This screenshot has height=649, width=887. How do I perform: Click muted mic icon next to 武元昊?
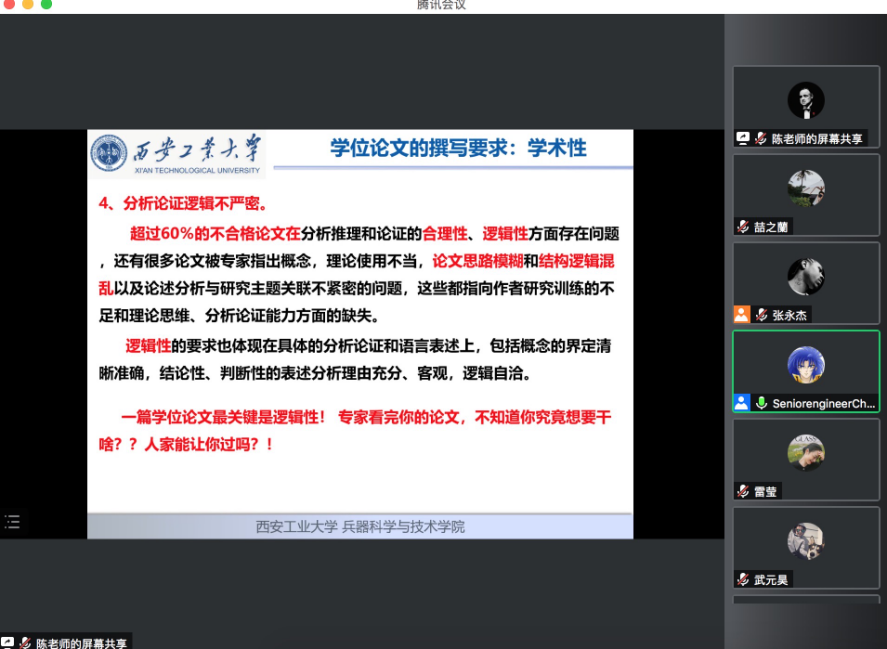click(x=743, y=579)
